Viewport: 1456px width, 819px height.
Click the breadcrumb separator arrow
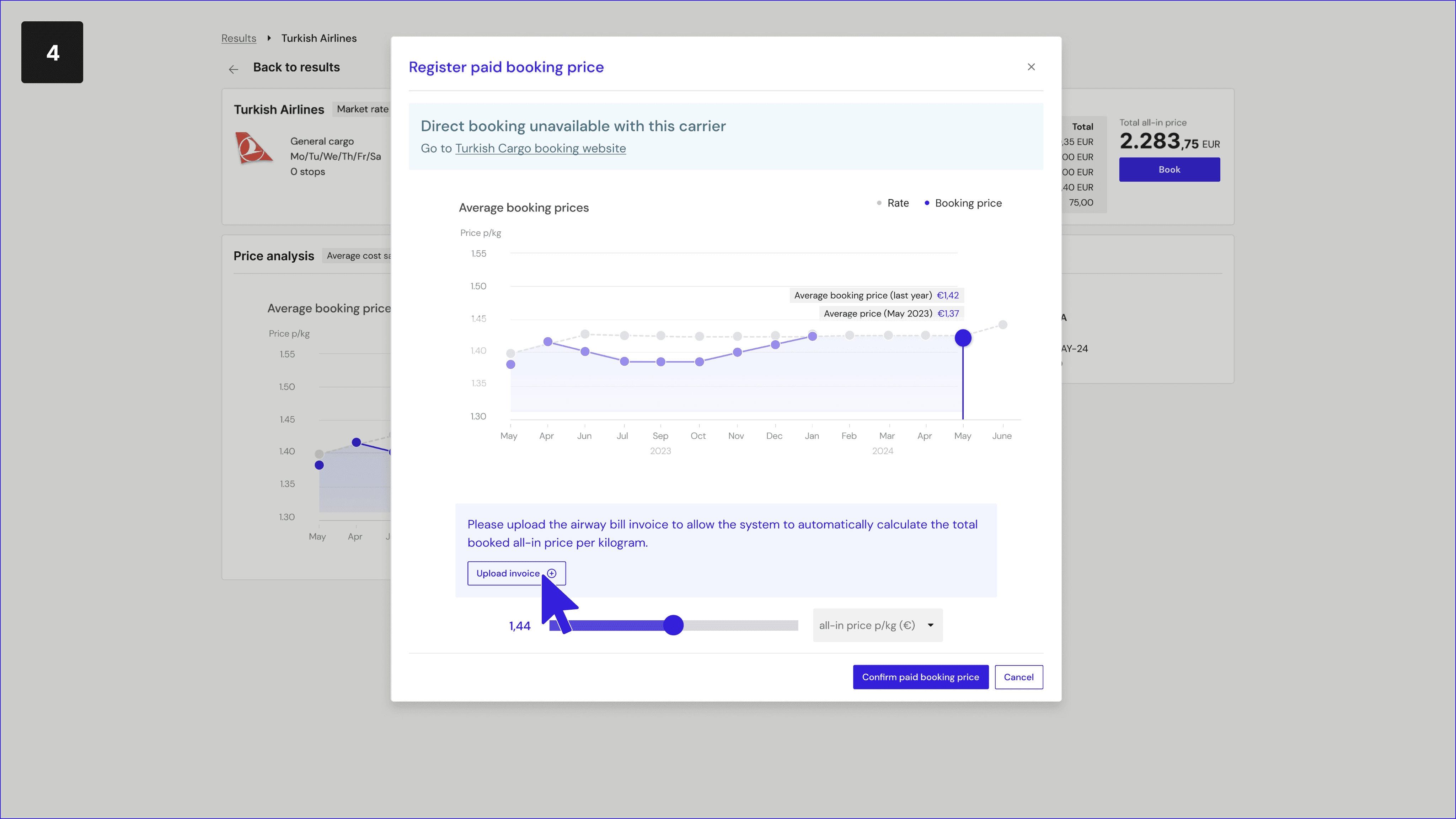click(269, 38)
